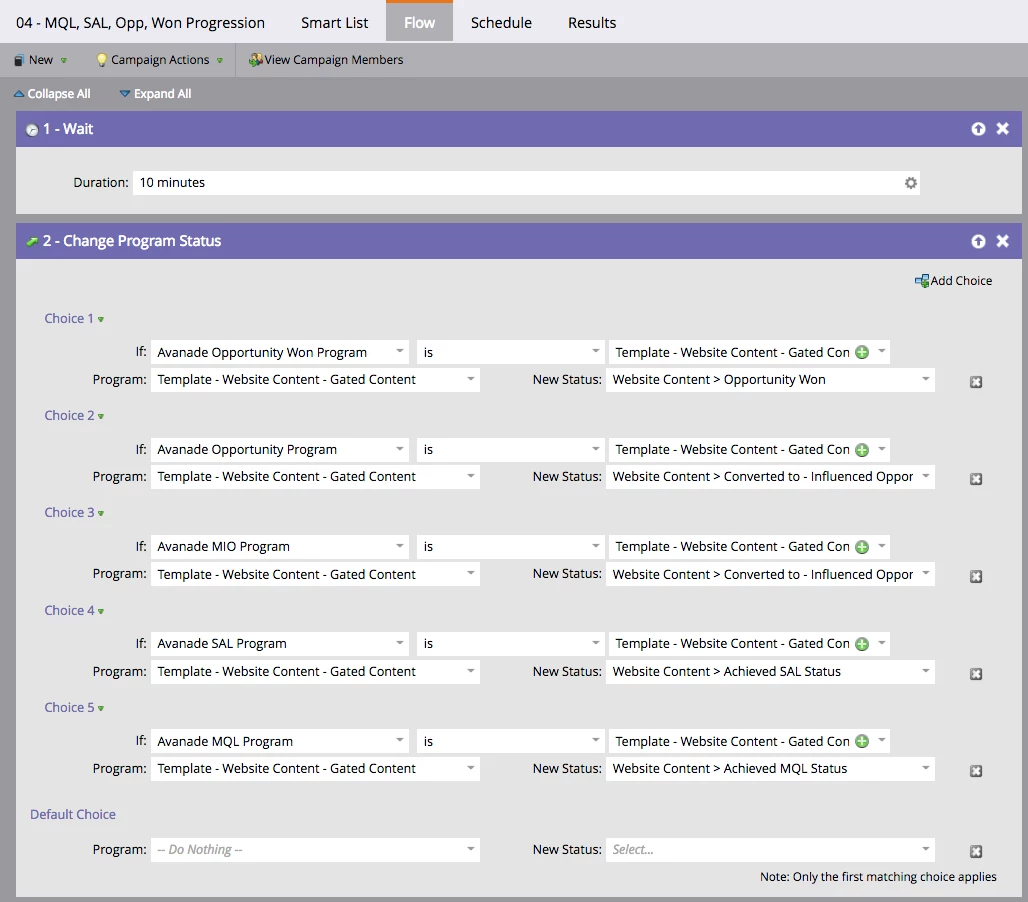Add value with green plus in Choice 5
Viewport: 1028px width, 902px height.
(862, 741)
